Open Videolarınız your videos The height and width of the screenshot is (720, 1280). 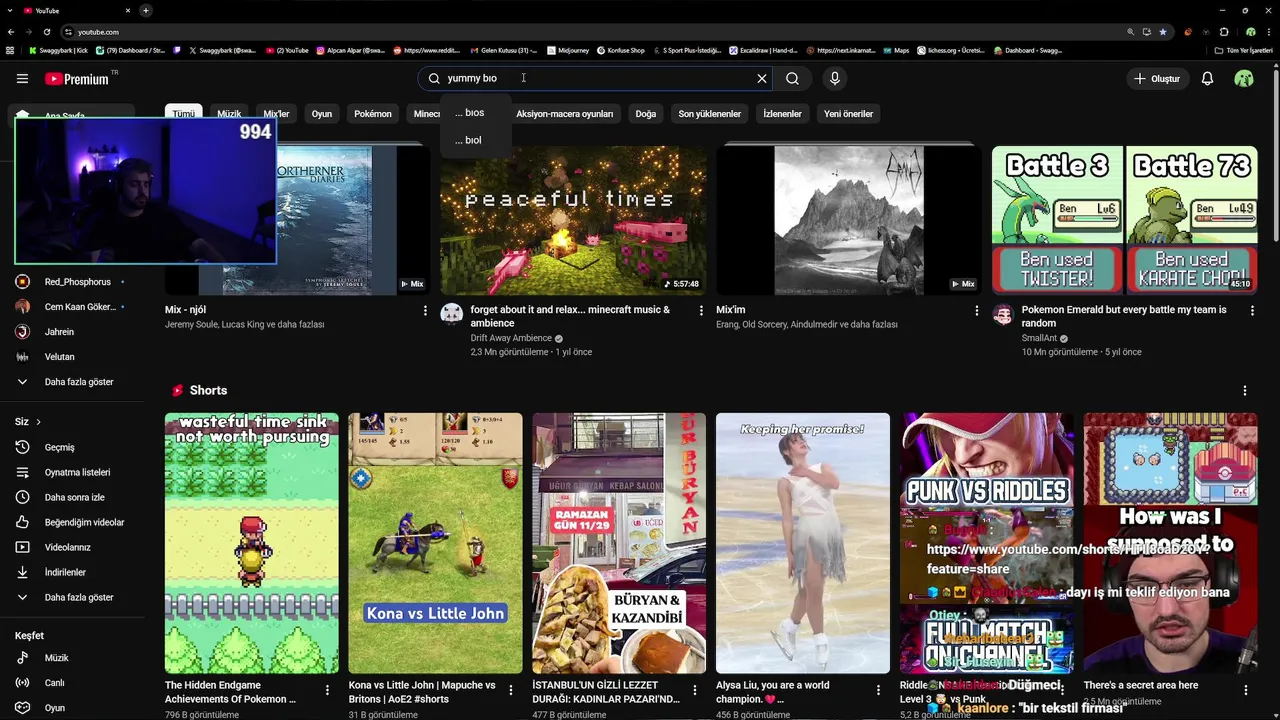(72, 547)
